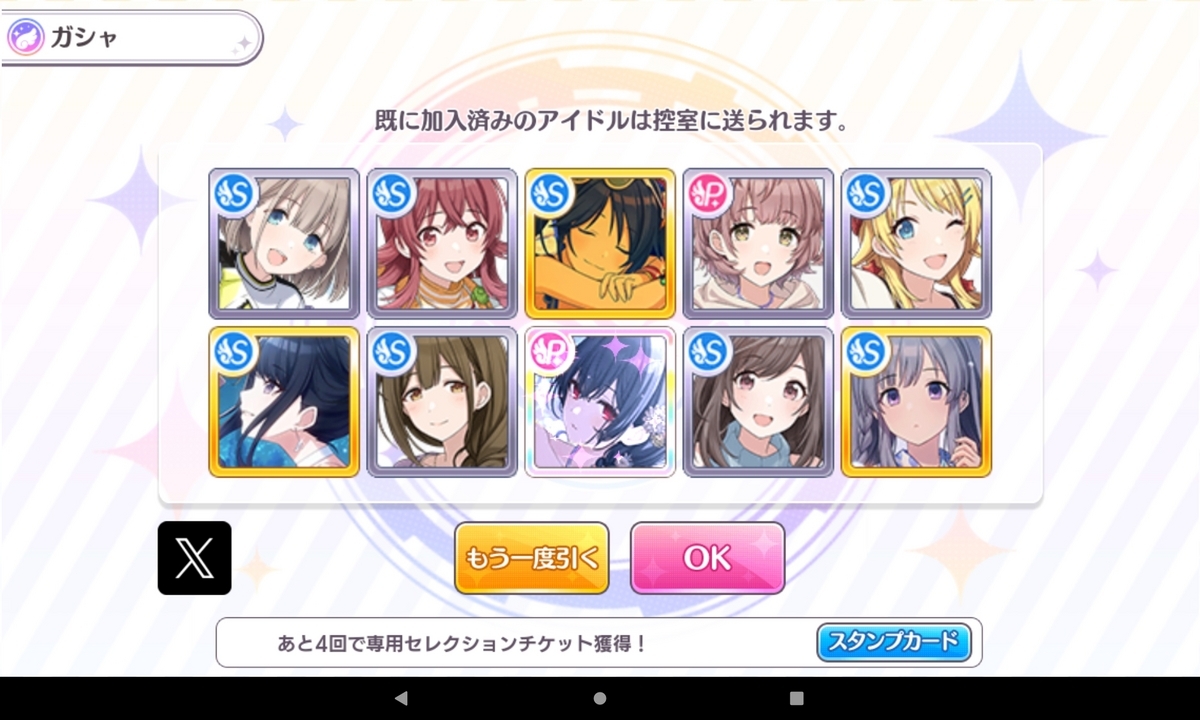
Task: Select the gold-framed silver braided-hair idol card
Action: [916, 401]
